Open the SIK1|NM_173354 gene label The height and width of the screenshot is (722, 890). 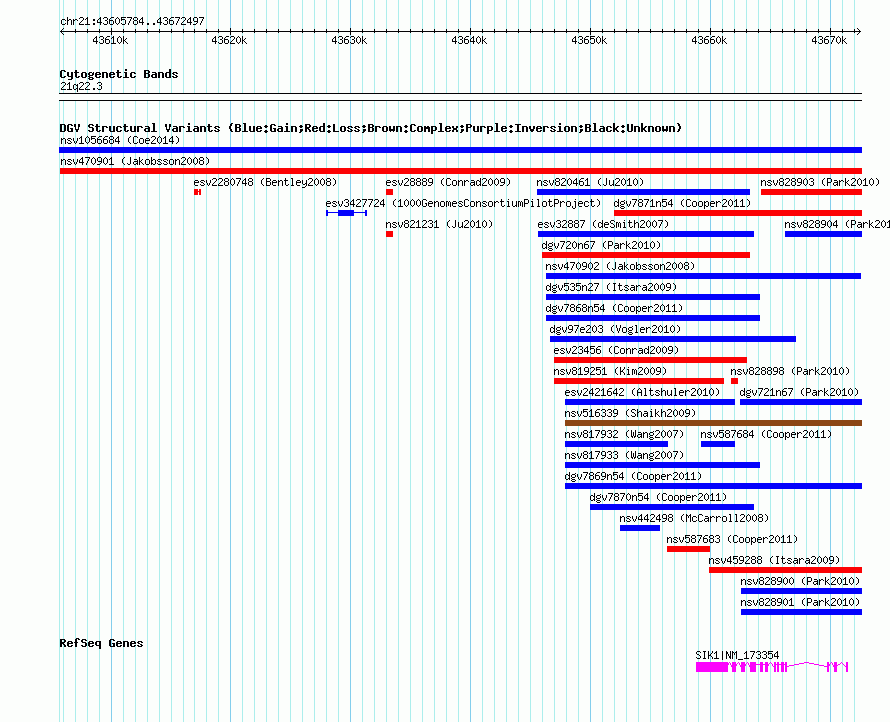(x=737, y=655)
